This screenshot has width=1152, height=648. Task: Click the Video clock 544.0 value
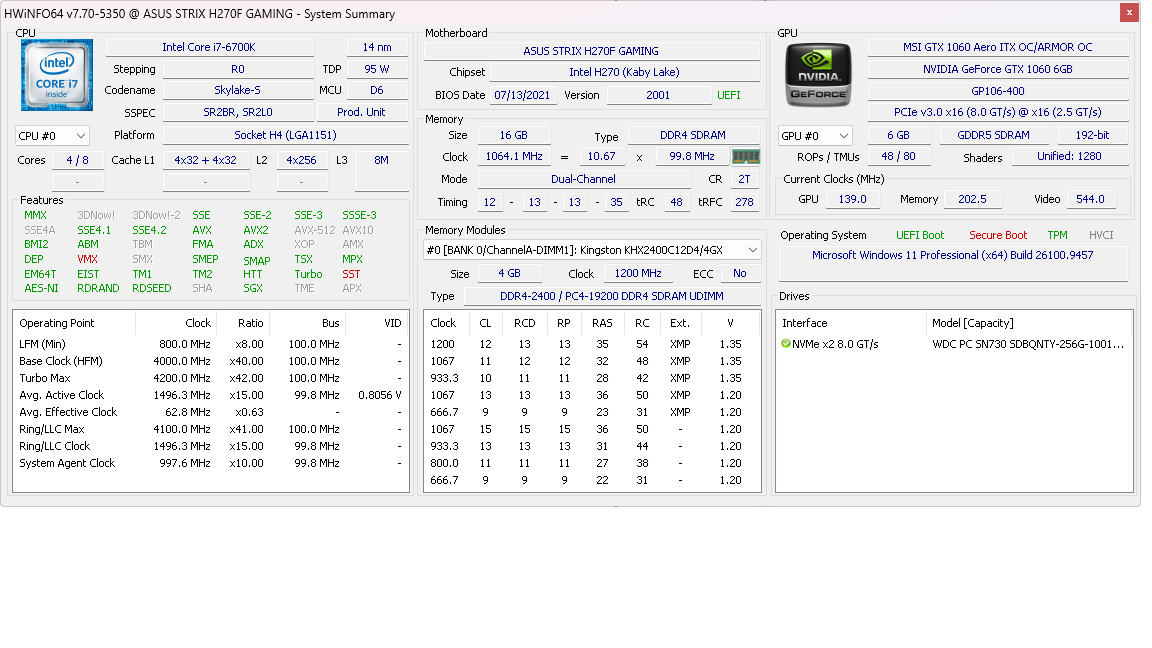point(1090,199)
